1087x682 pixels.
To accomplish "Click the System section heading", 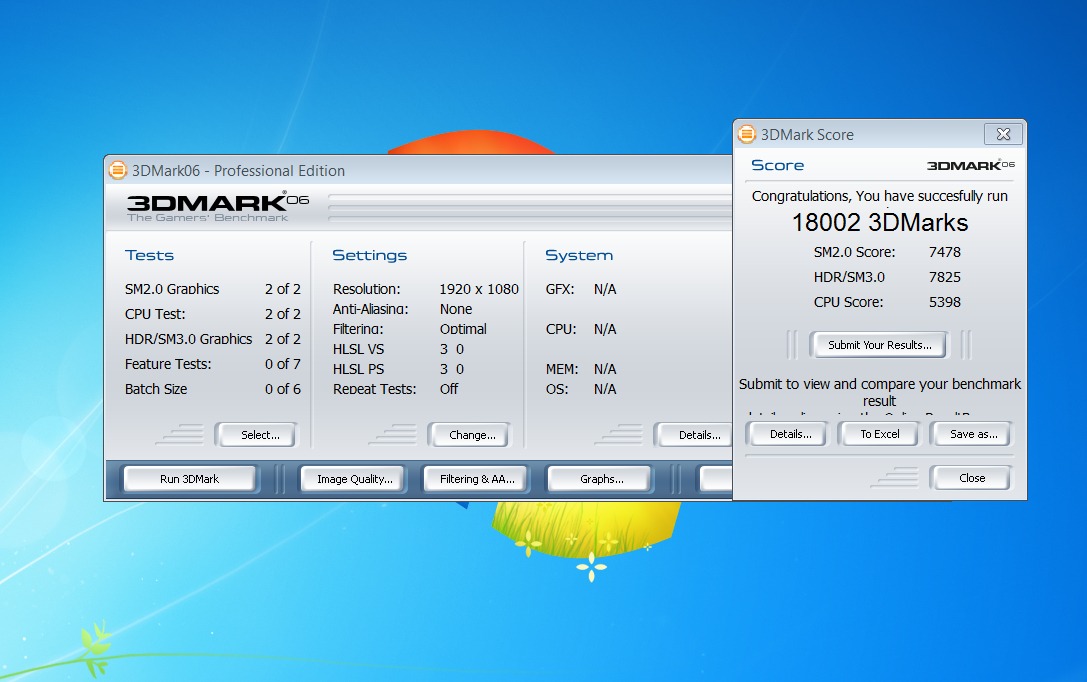I will point(579,255).
